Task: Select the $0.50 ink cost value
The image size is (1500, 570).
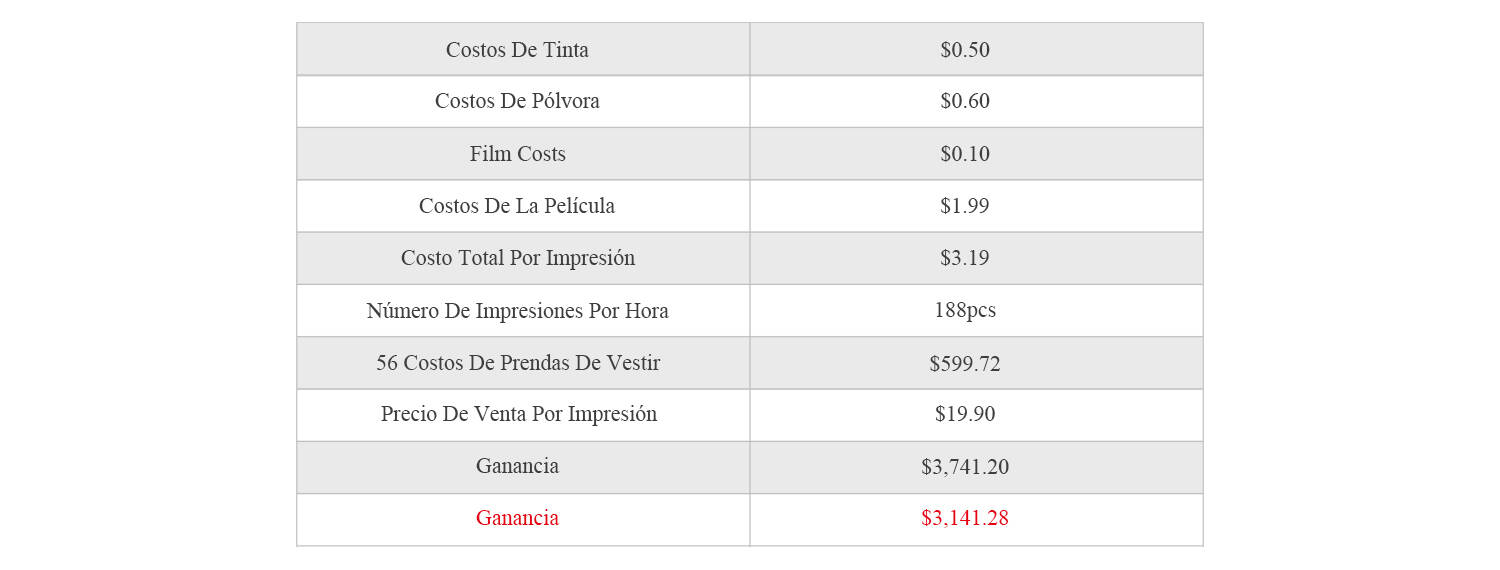Action: point(965,50)
